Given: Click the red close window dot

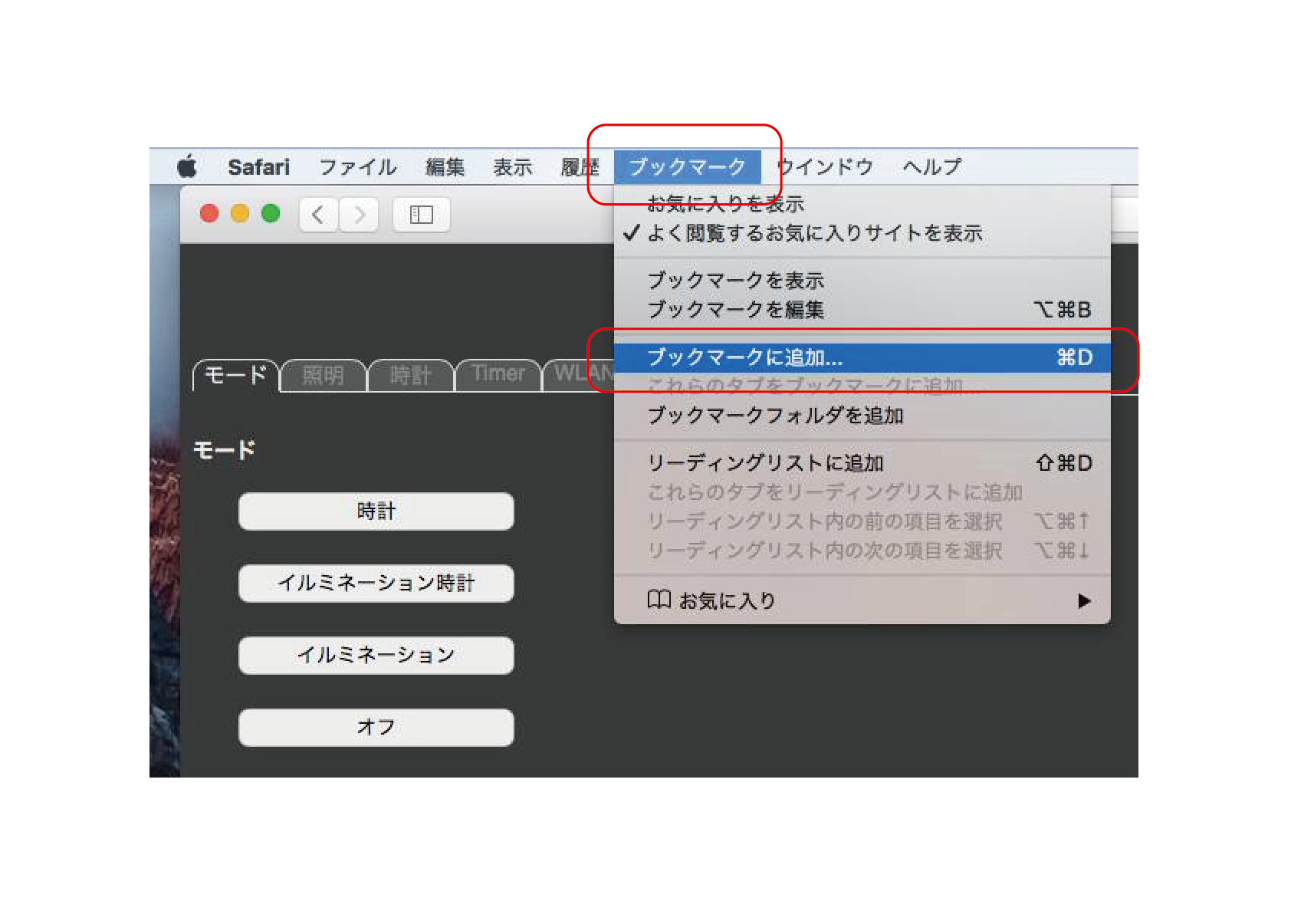Looking at the screenshot, I should [209, 213].
